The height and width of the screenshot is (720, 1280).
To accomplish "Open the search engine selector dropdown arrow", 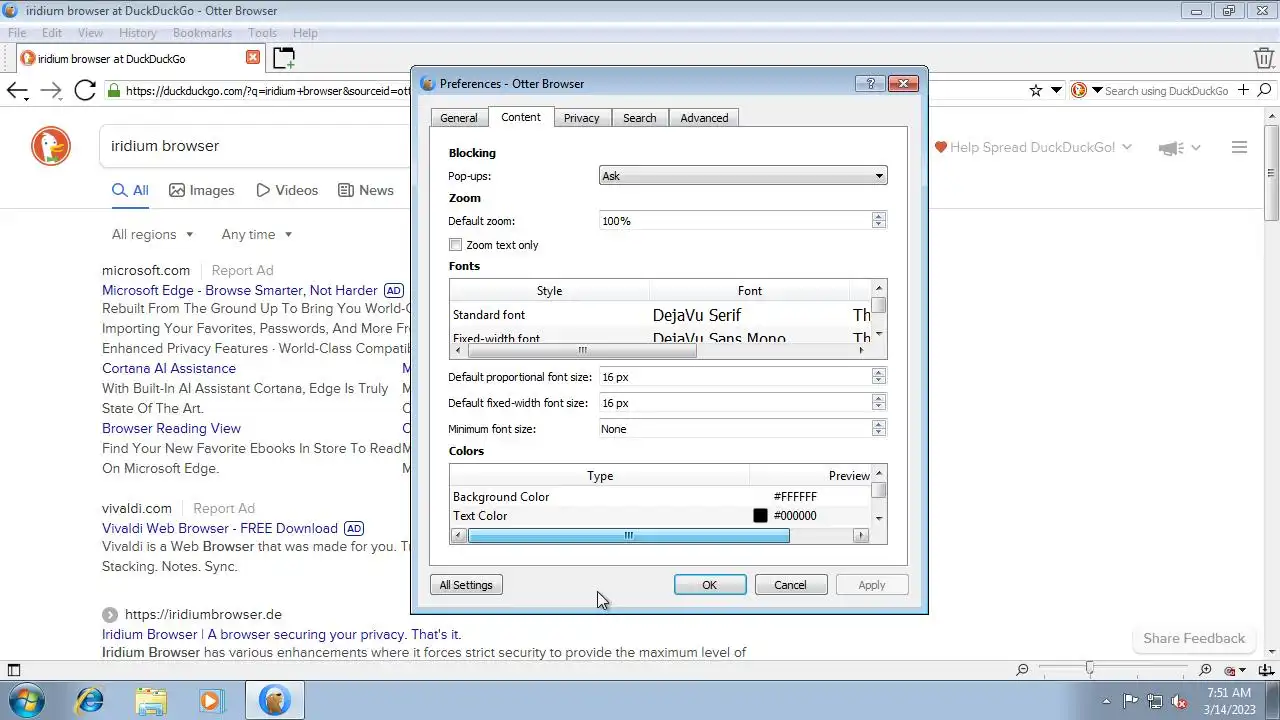I will [x=1097, y=91].
